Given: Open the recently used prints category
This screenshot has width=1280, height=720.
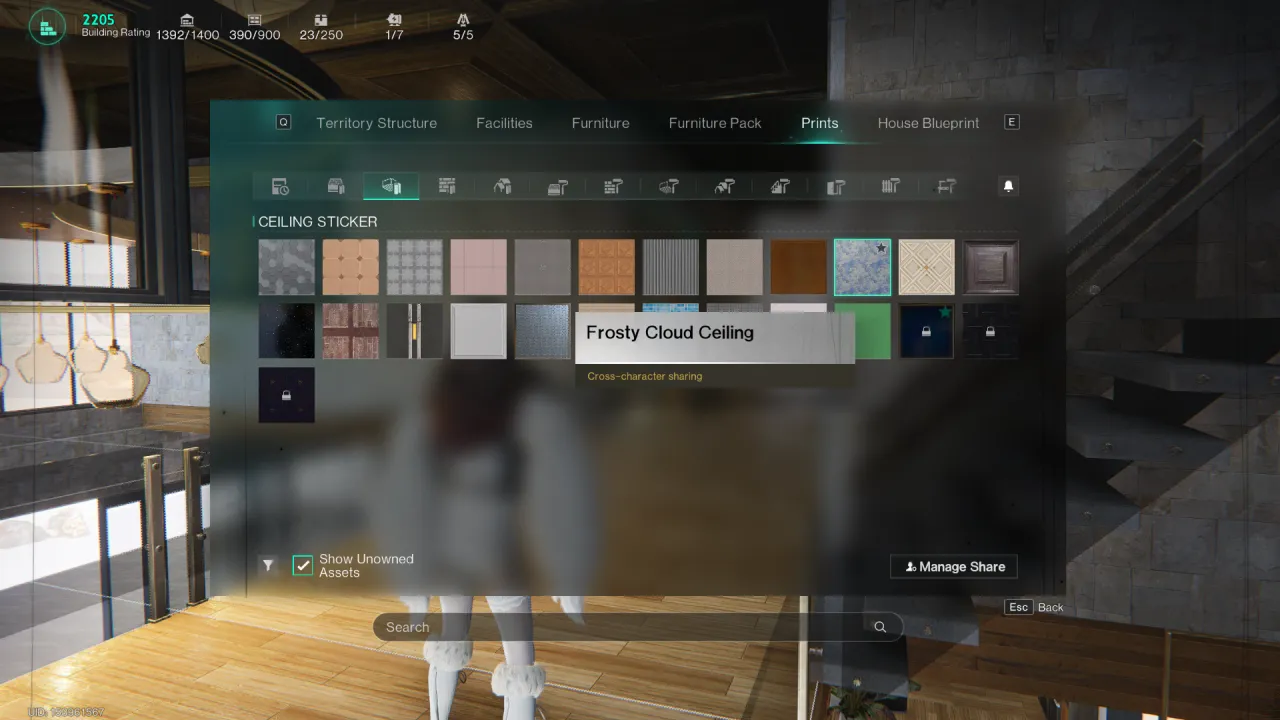Looking at the screenshot, I should pos(280,186).
